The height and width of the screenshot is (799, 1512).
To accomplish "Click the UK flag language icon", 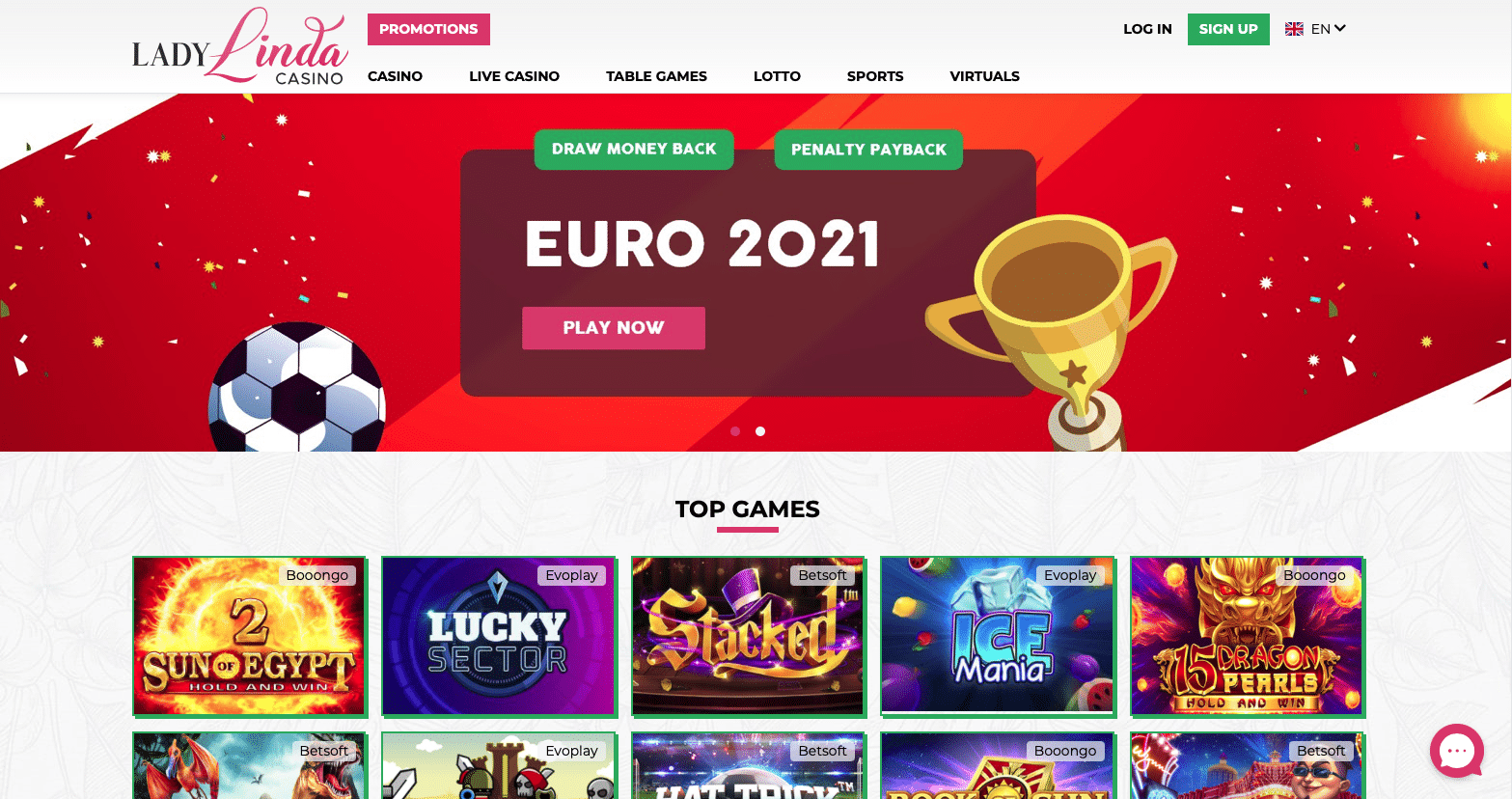I will point(1294,29).
